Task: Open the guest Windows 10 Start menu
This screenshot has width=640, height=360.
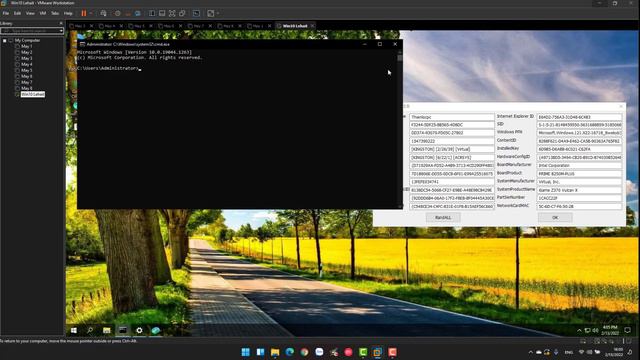Action: (74, 330)
